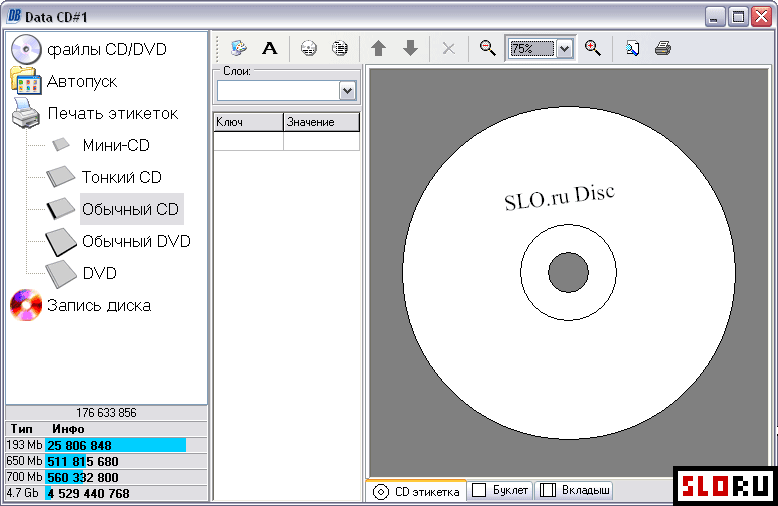Select Тонкий CD label type

[x=122, y=177]
